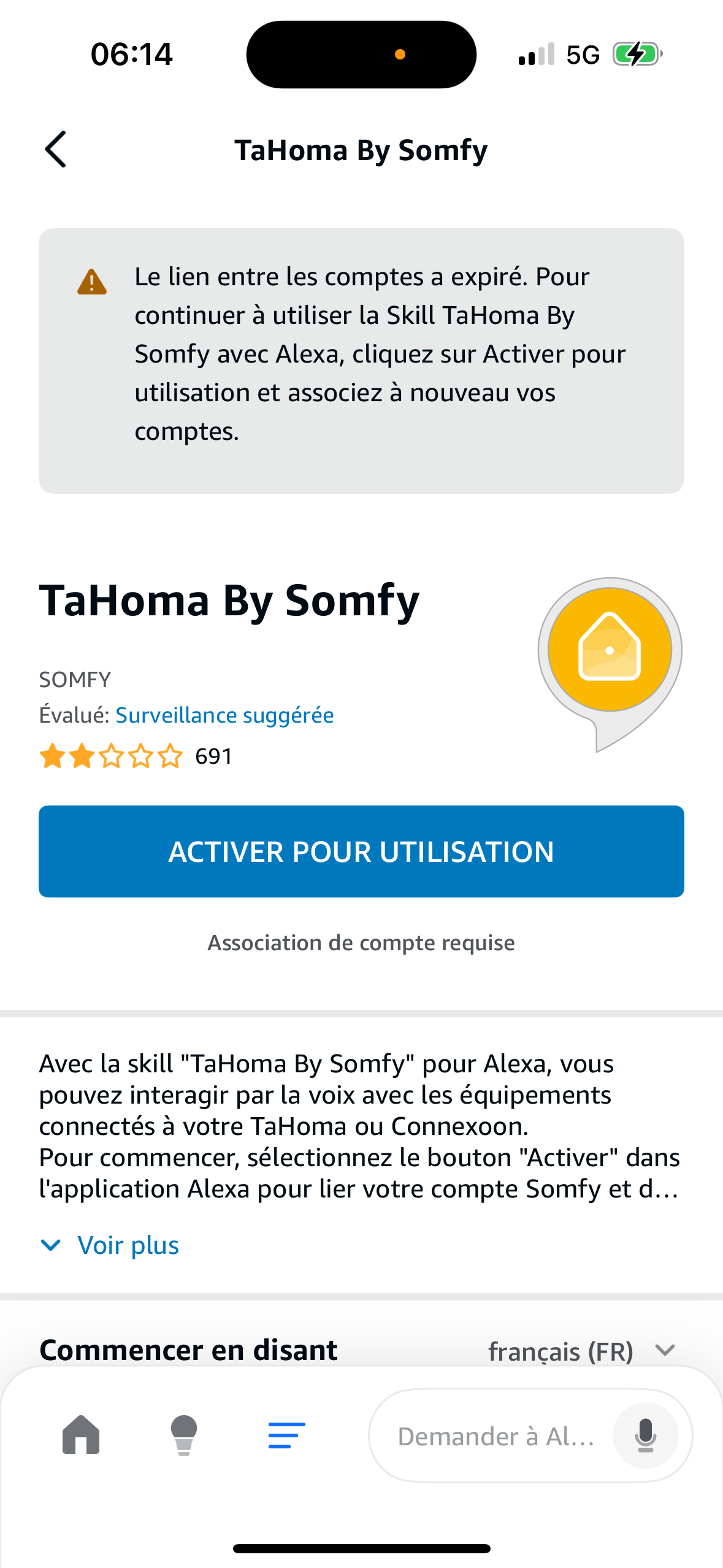723x1568 pixels.
Task: Click the chevron beside Voir plus
Action: point(50,1245)
